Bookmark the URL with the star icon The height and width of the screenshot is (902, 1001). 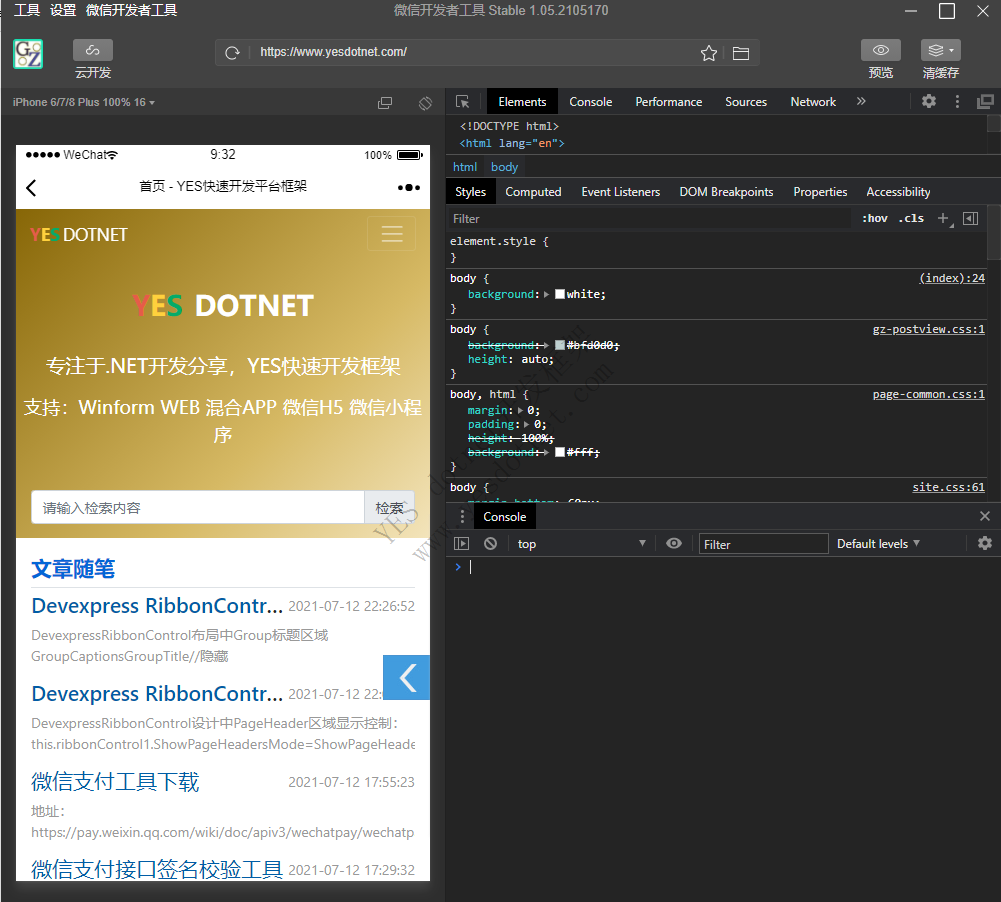pyautogui.click(x=709, y=53)
